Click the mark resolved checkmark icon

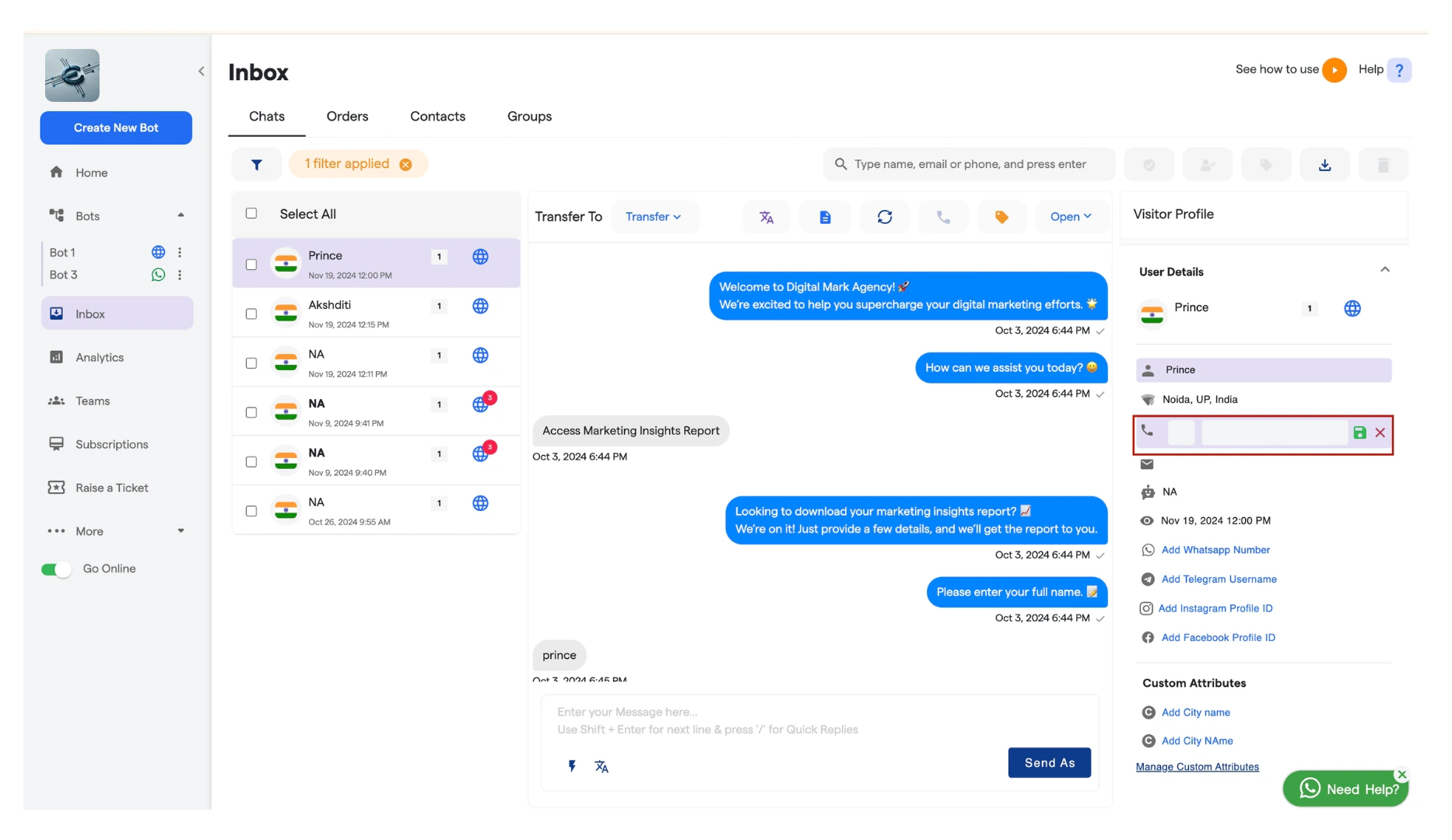[x=1149, y=165]
